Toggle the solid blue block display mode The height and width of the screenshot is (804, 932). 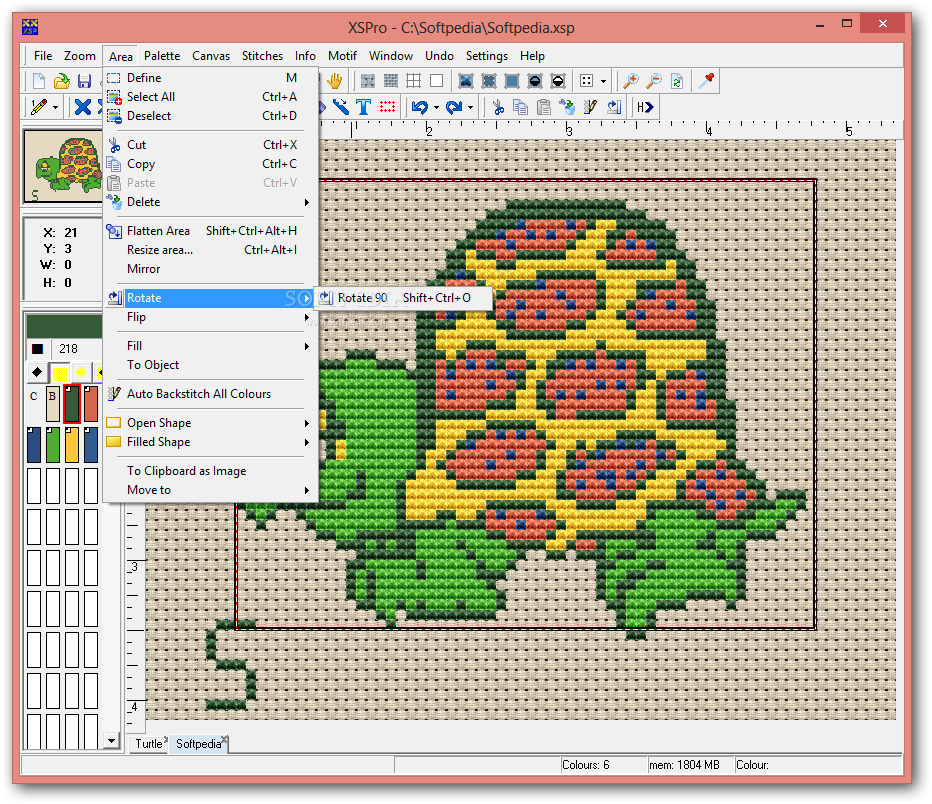tap(512, 81)
